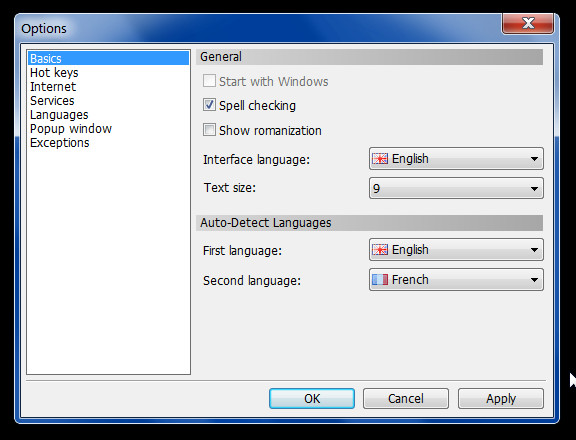
Task: Open the First language dropdown arrow
Action: click(x=534, y=250)
